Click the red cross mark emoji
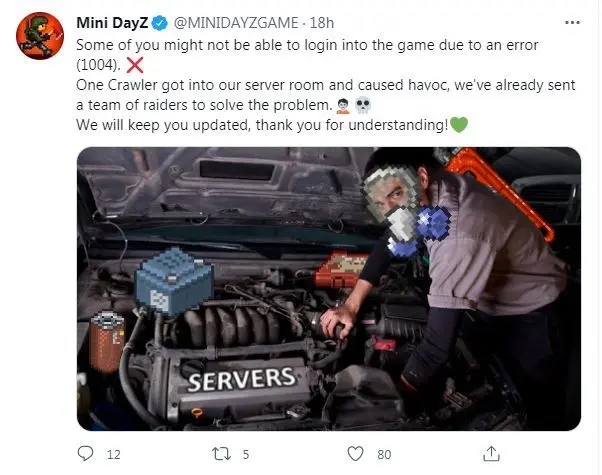 135,65
